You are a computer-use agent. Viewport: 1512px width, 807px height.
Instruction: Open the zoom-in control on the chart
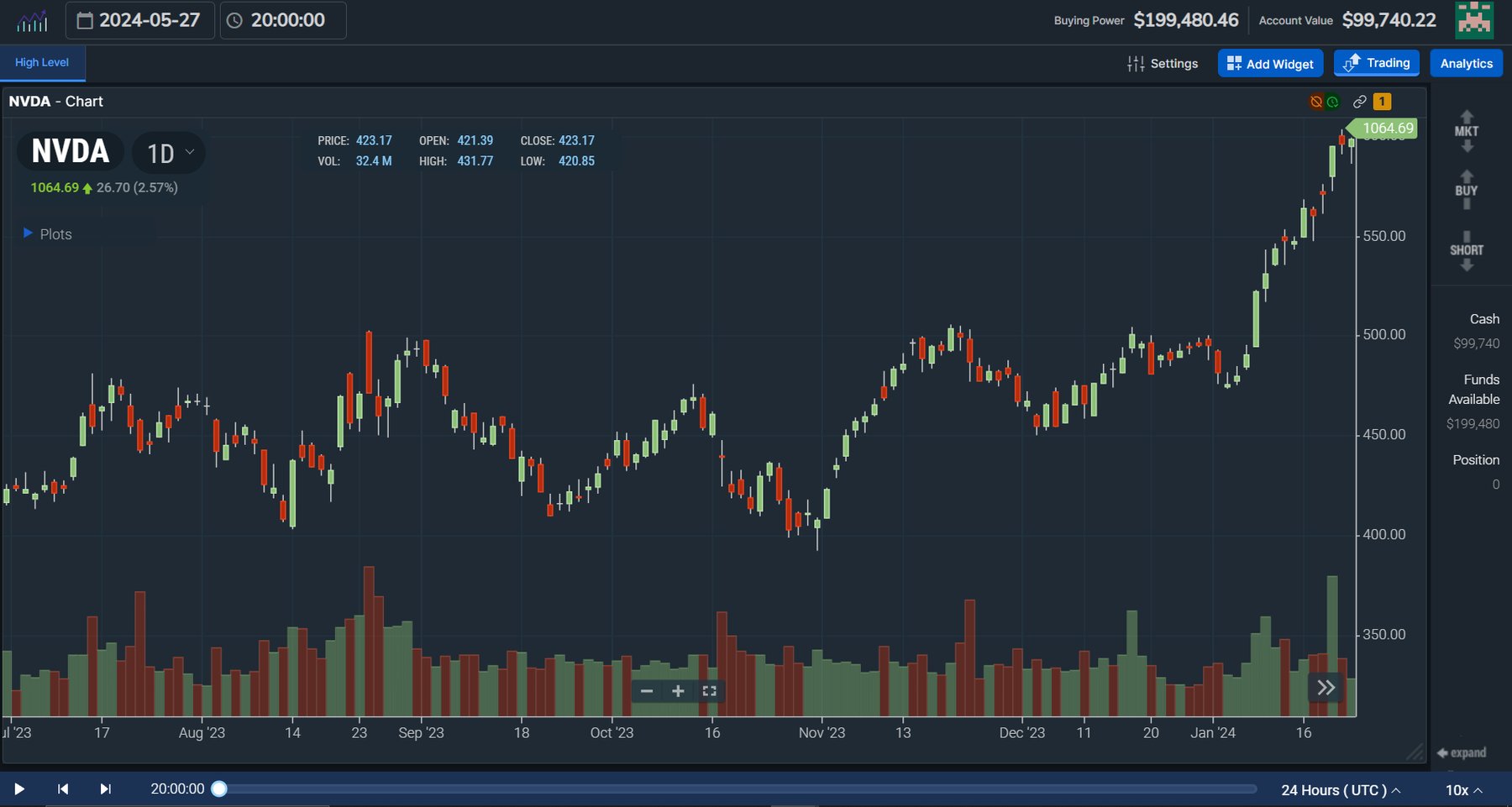pyautogui.click(x=678, y=690)
